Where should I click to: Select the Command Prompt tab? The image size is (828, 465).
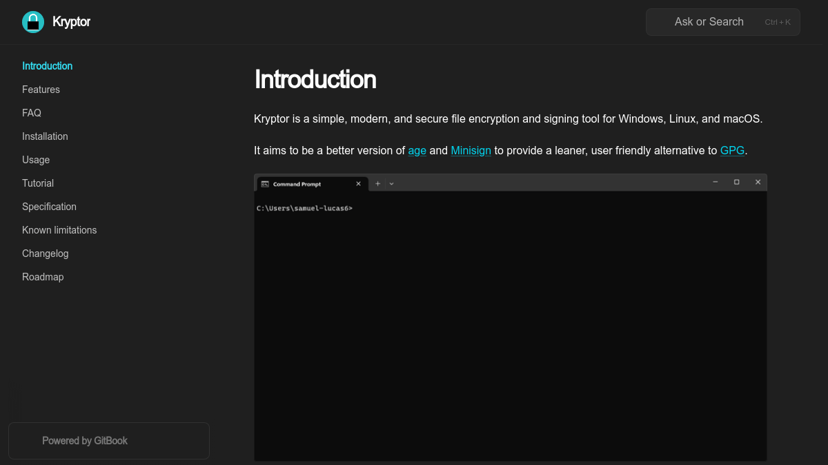click(x=312, y=184)
